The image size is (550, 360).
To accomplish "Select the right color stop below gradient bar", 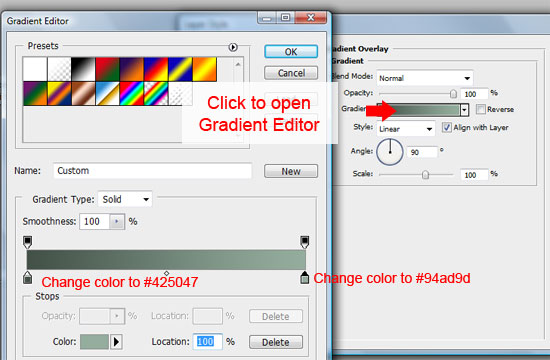I will tap(304, 277).
